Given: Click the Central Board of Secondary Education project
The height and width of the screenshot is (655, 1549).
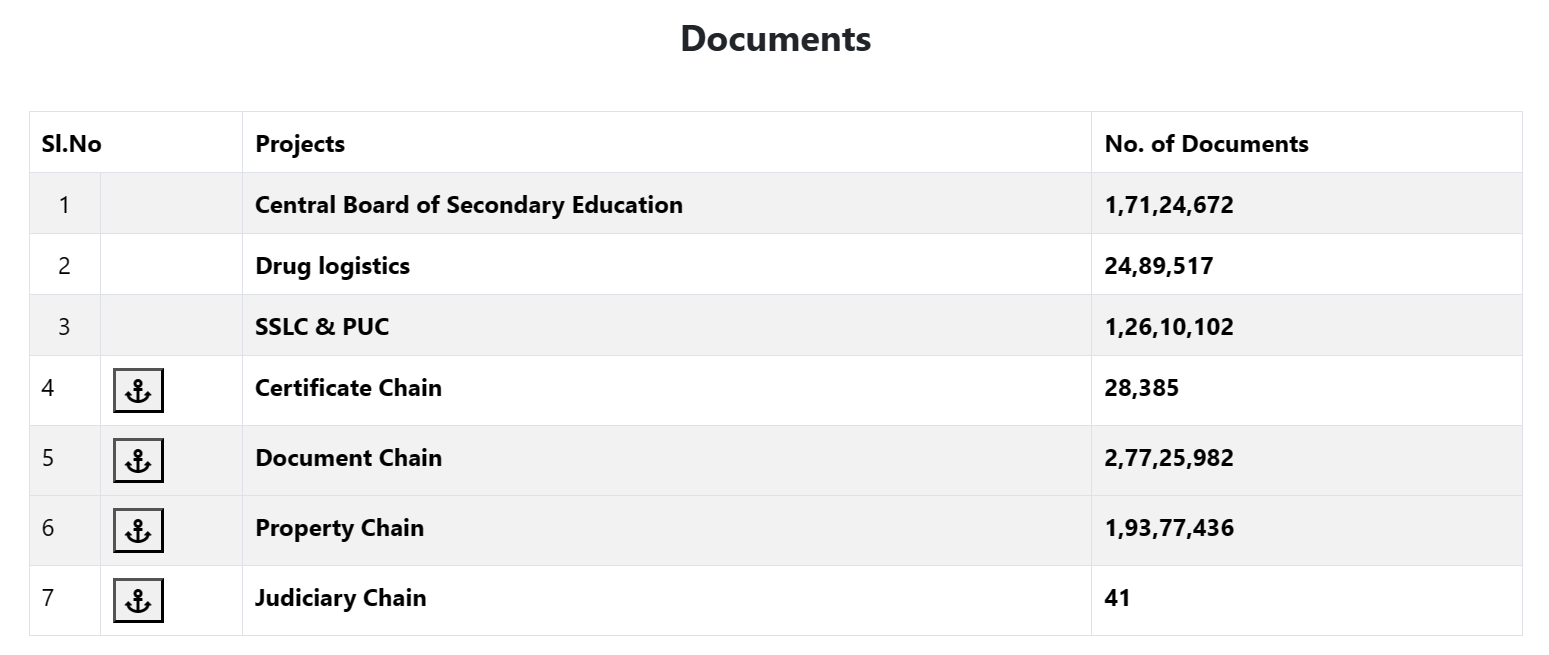Looking at the screenshot, I should (x=468, y=205).
